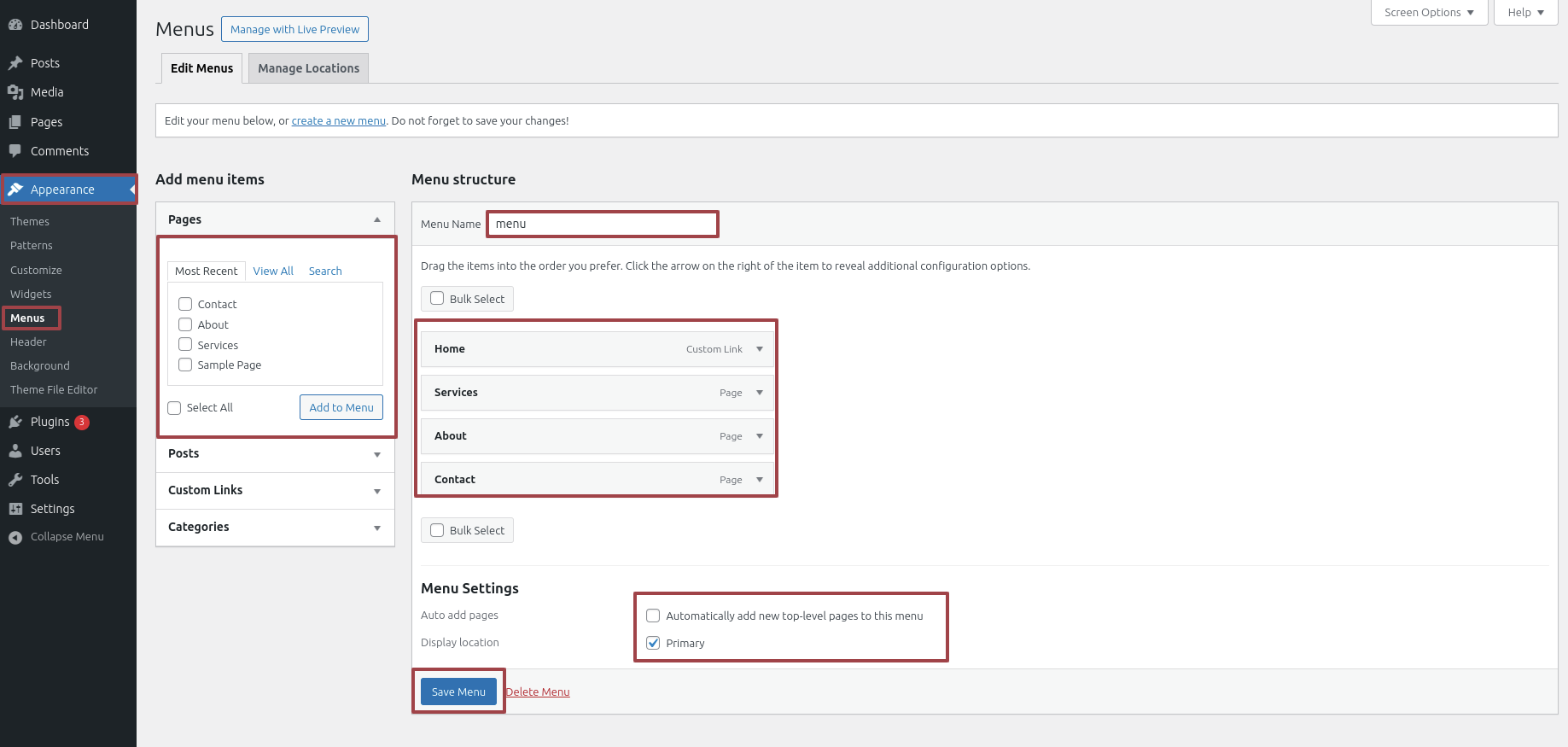Viewport: 1568px width, 747px height.
Task: Enable the upper Bulk Select checkbox
Action: [x=437, y=298]
